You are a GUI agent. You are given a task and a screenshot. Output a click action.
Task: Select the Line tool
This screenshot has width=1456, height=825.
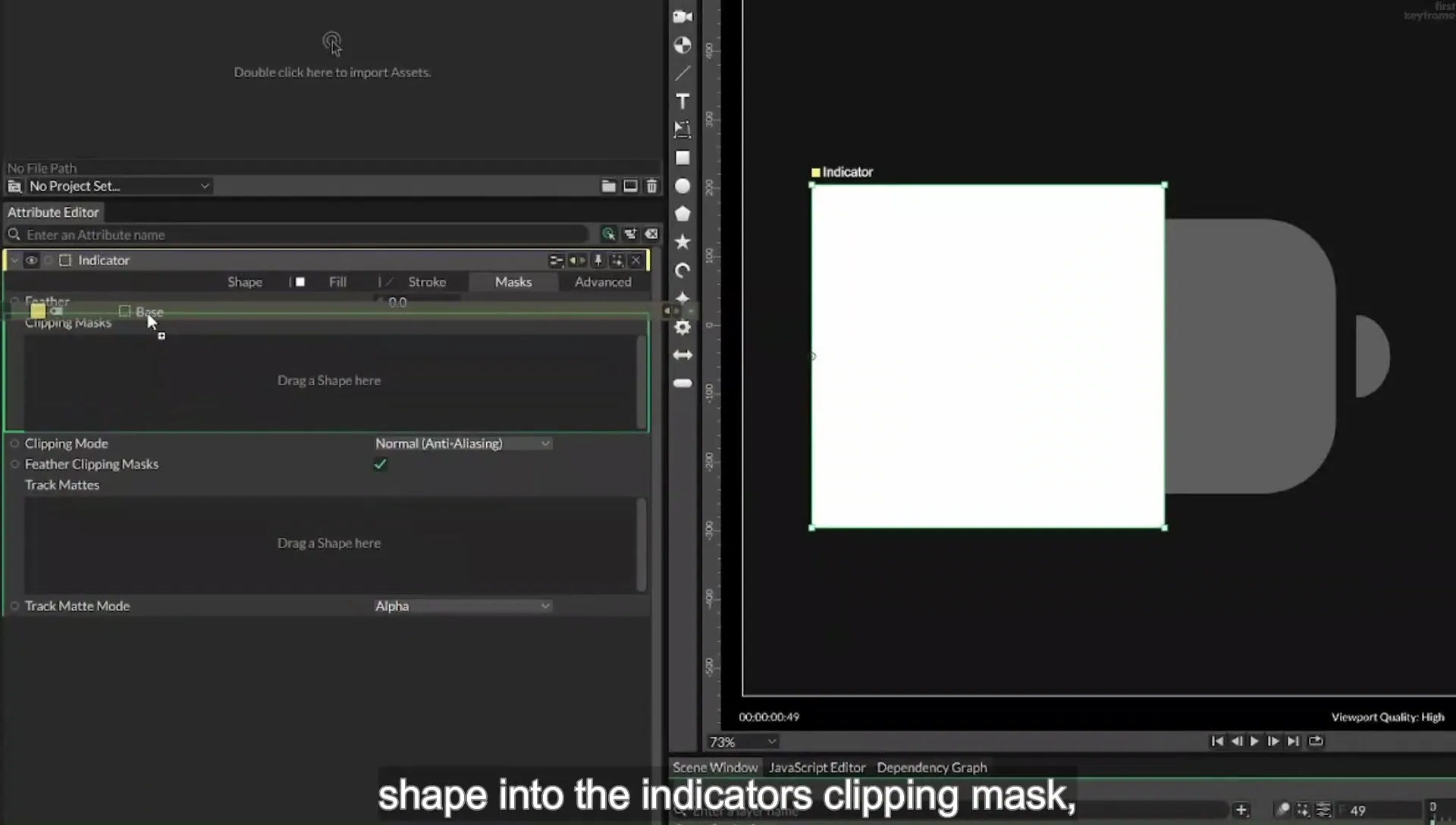[x=682, y=74]
